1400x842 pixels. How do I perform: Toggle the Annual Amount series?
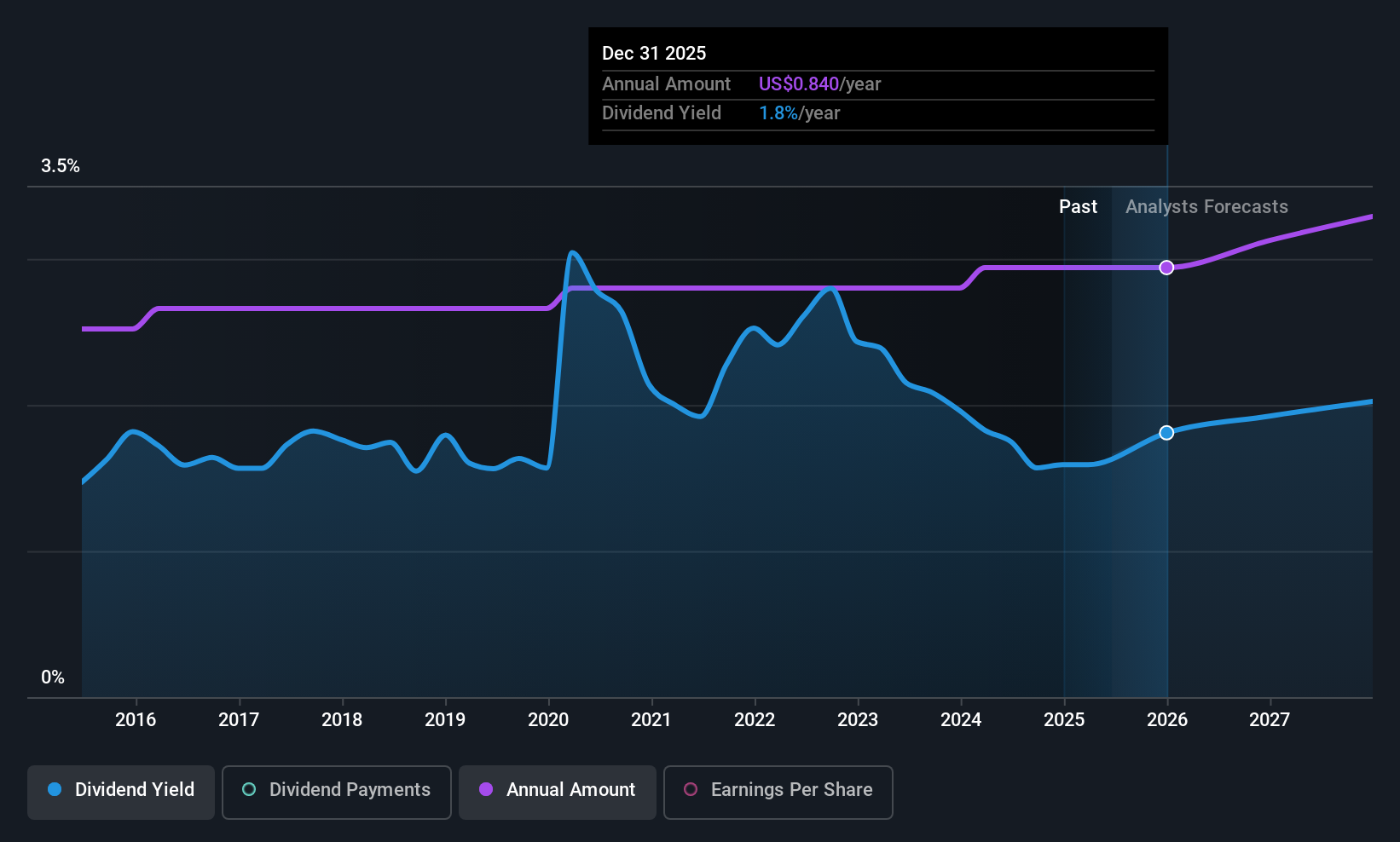pos(558,792)
